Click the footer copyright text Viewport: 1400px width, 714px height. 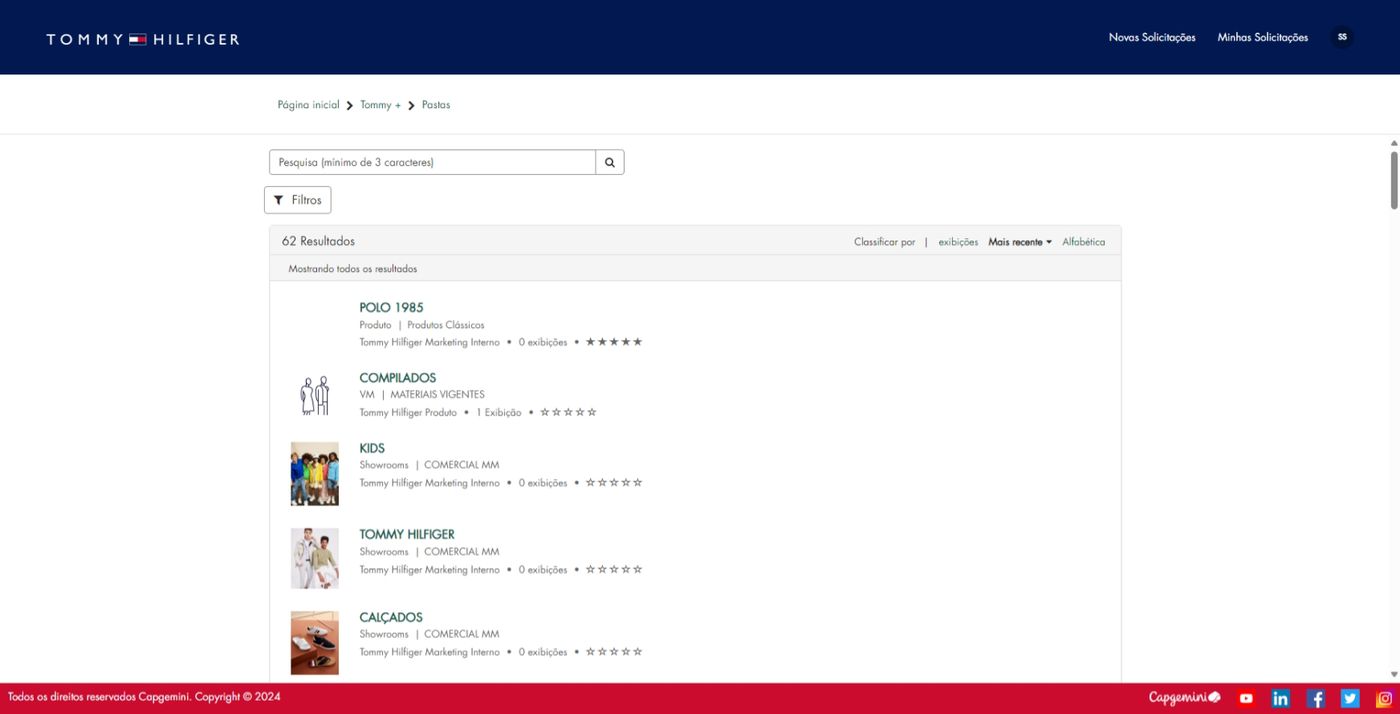(x=144, y=697)
